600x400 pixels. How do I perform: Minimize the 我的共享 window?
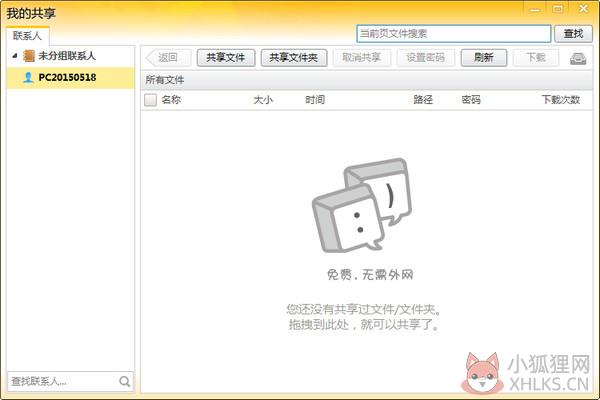(535, 9)
